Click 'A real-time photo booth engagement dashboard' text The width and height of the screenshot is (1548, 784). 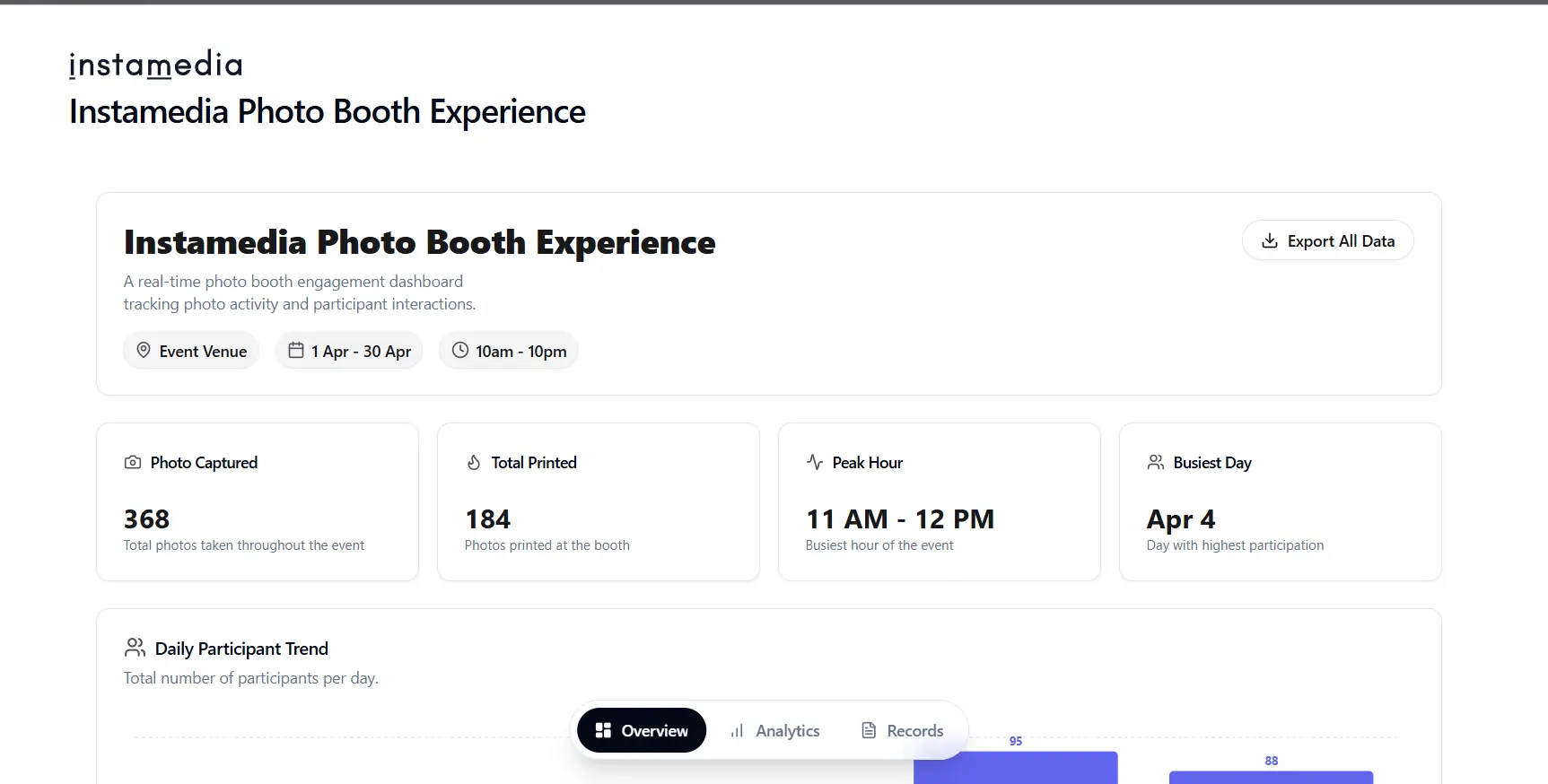point(293,282)
